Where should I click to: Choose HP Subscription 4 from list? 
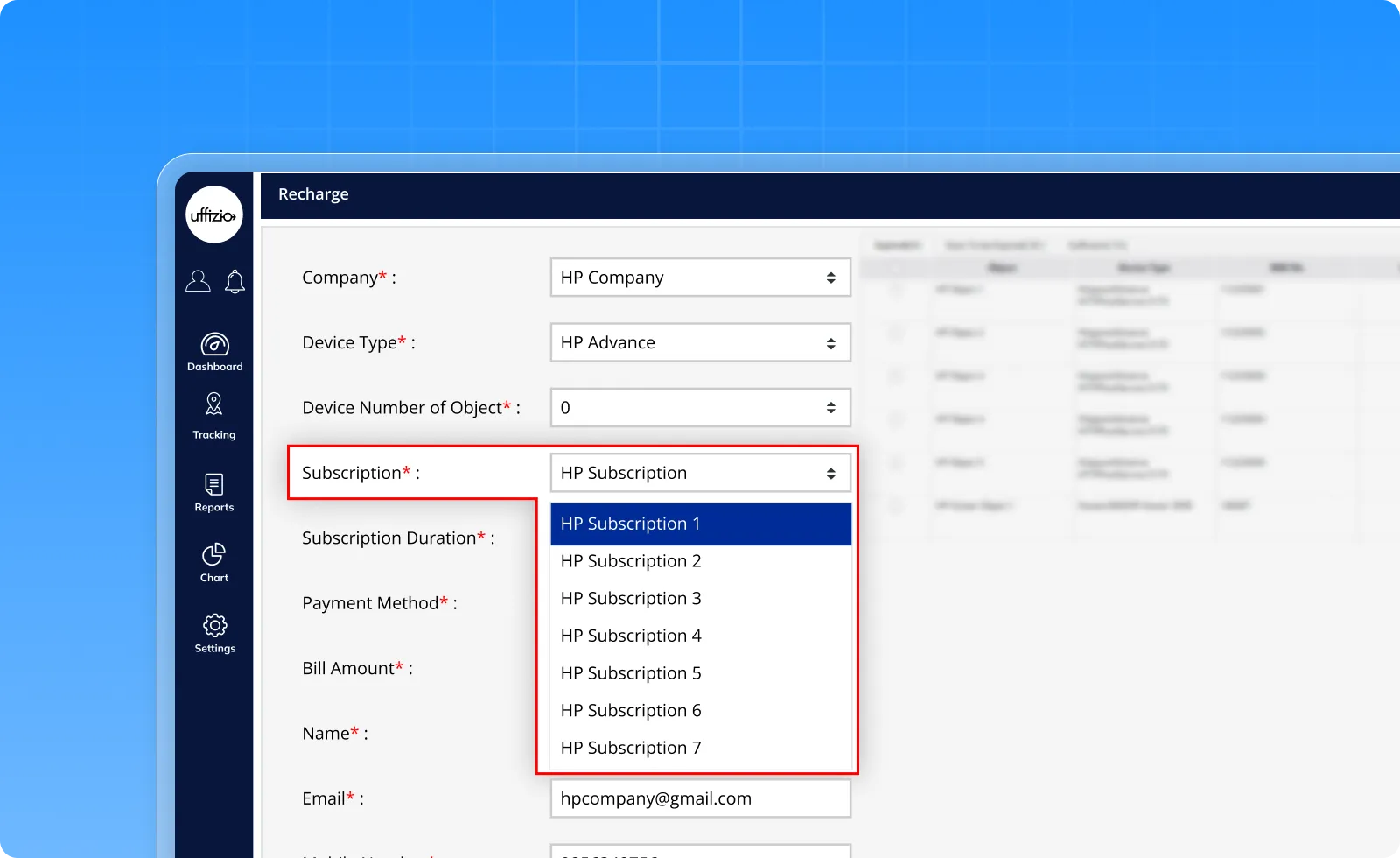(x=700, y=636)
